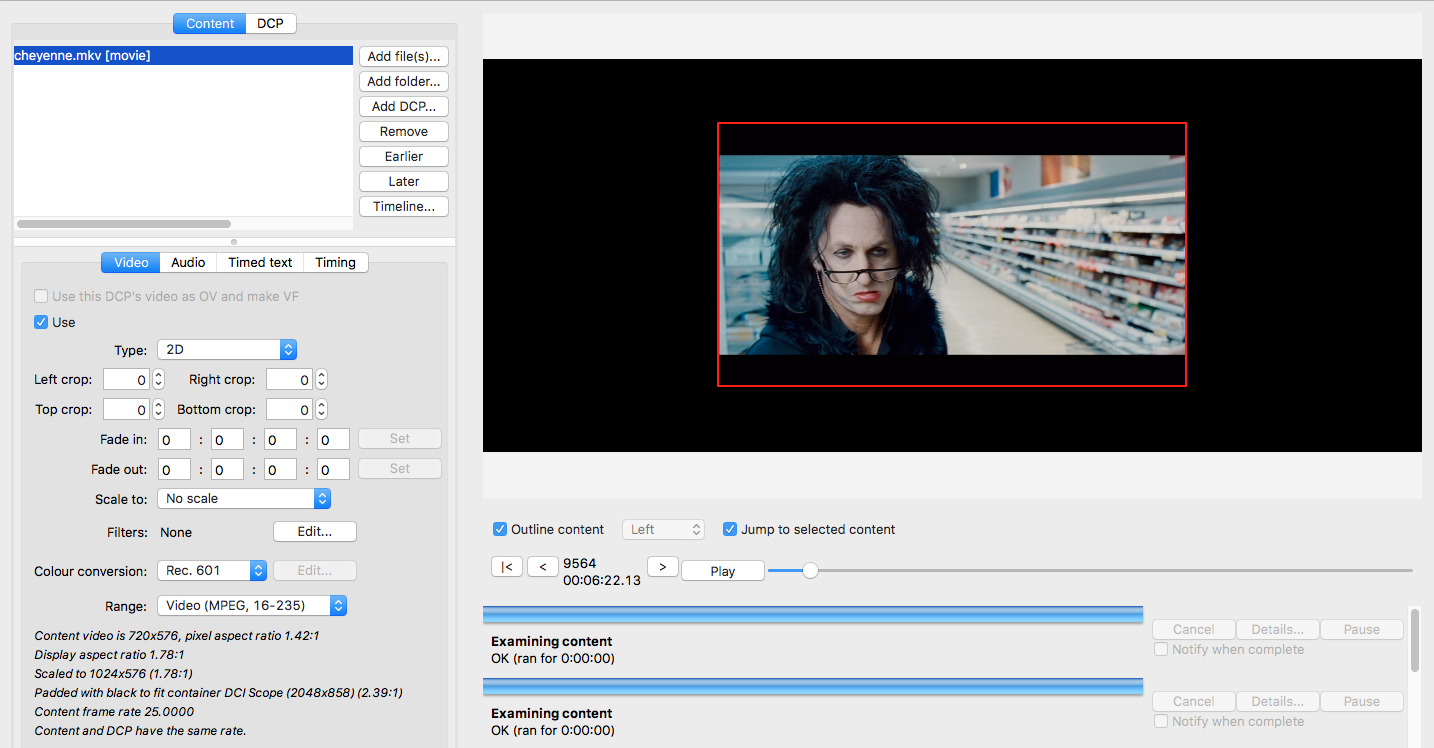Click text 'Display aspect ratio 1.78:1'
Image resolution: width=1434 pixels, height=748 pixels.
109,654
